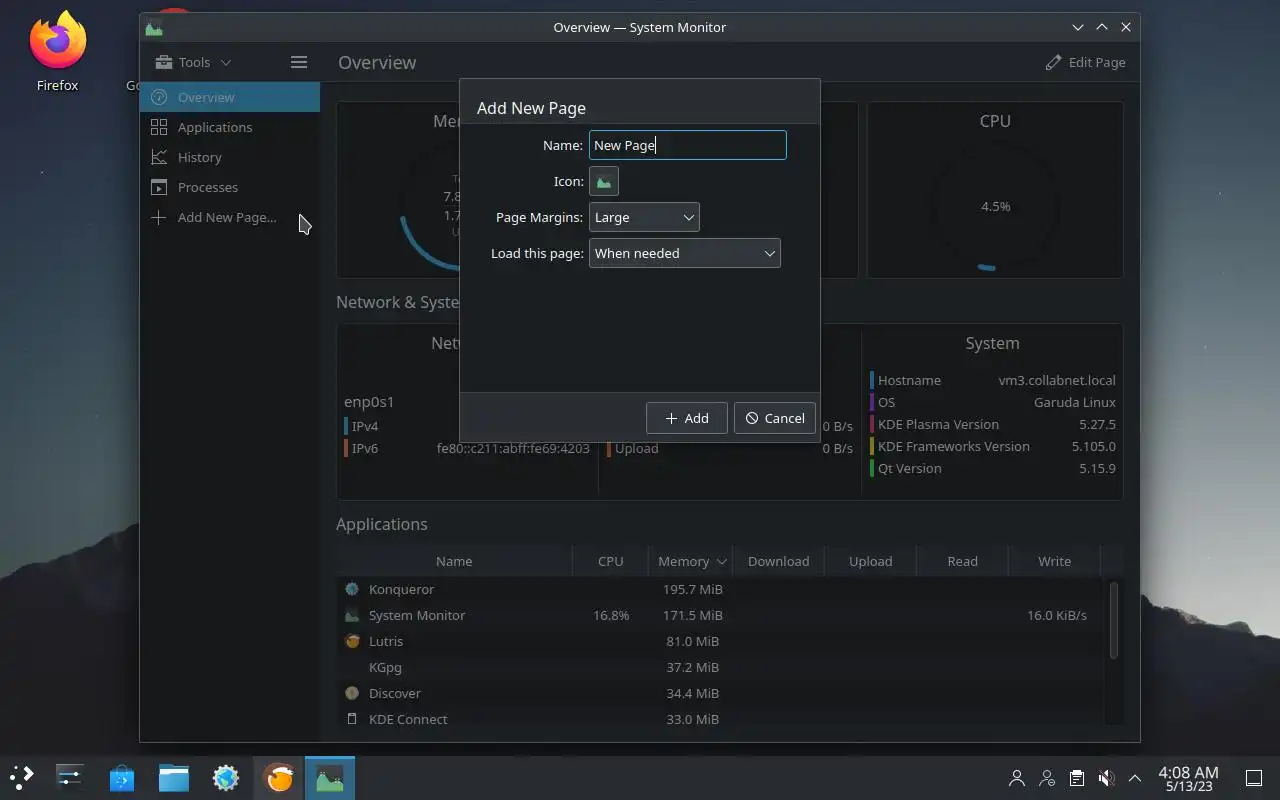The width and height of the screenshot is (1280, 800).
Task: Open the file manager from taskbar
Action: coord(174,777)
